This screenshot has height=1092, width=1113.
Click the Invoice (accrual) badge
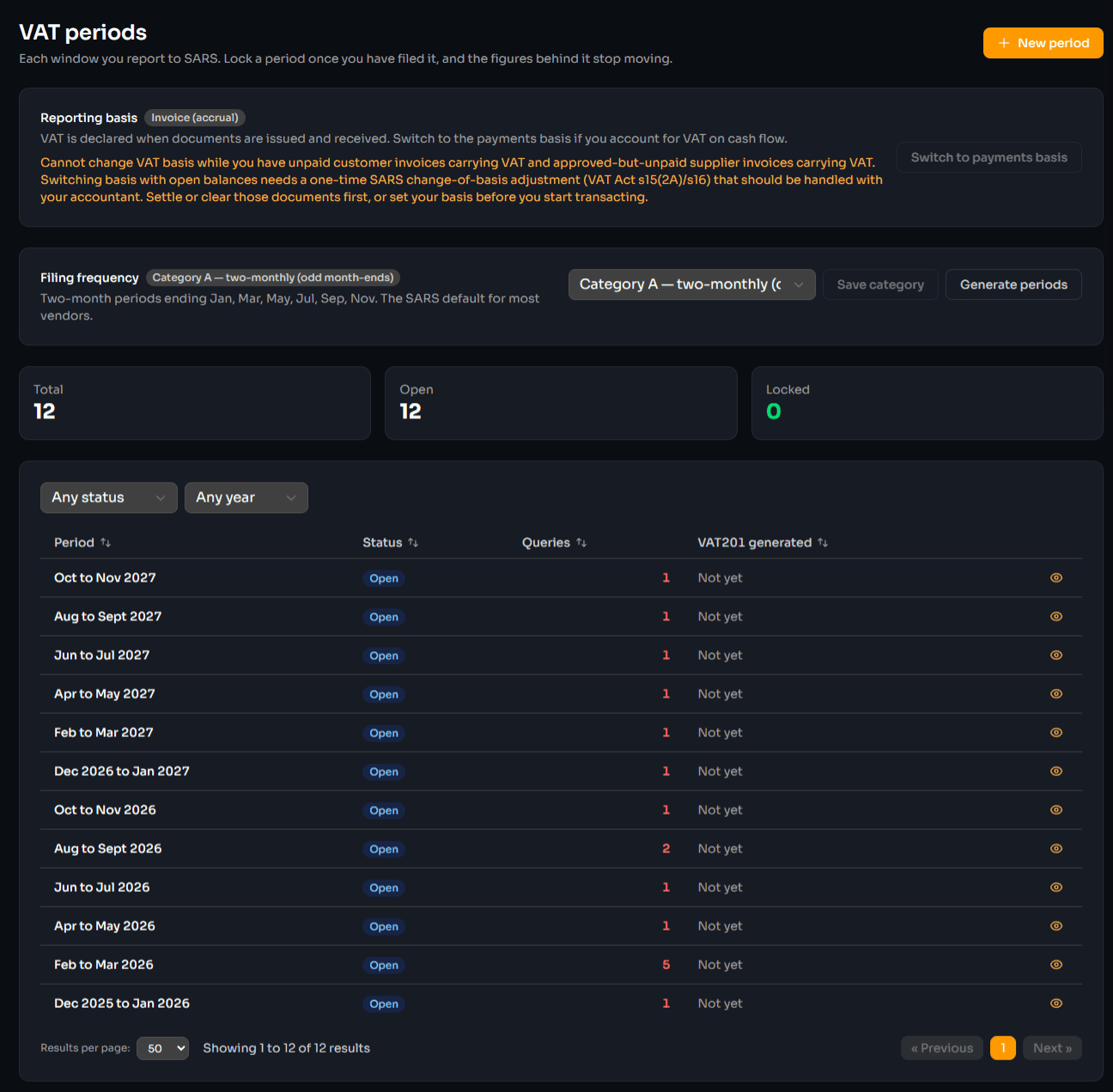coord(195,118)
